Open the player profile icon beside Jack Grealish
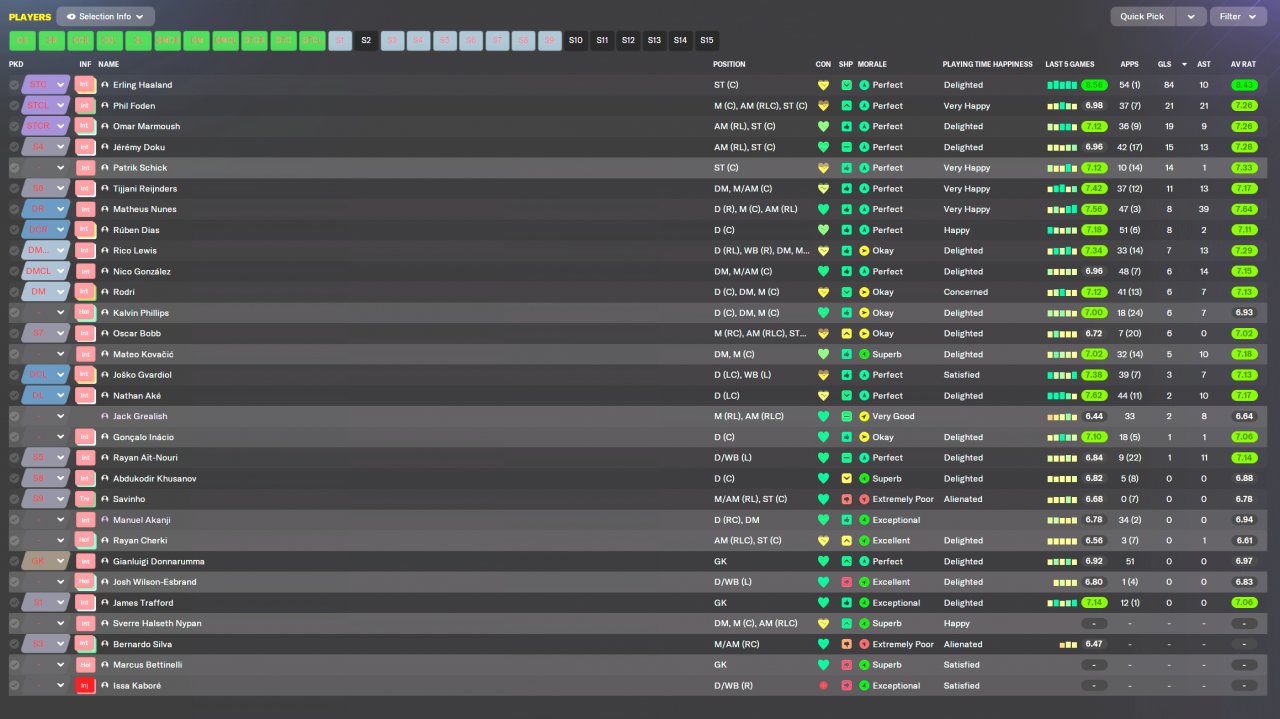This screenshot has height=719, width=1280. [105, 416]
